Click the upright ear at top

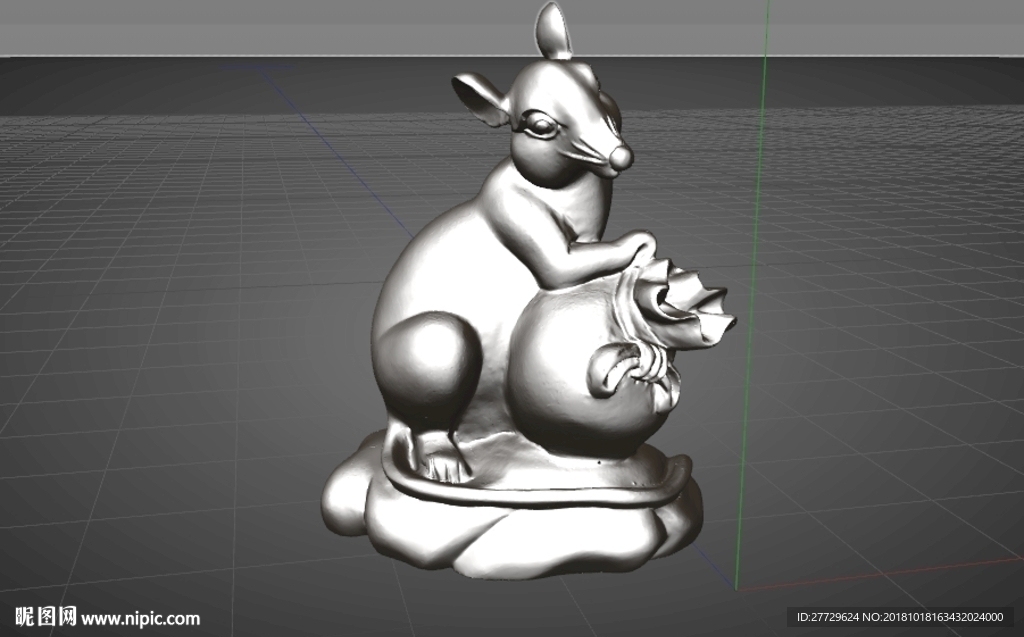tap(554, 30)
